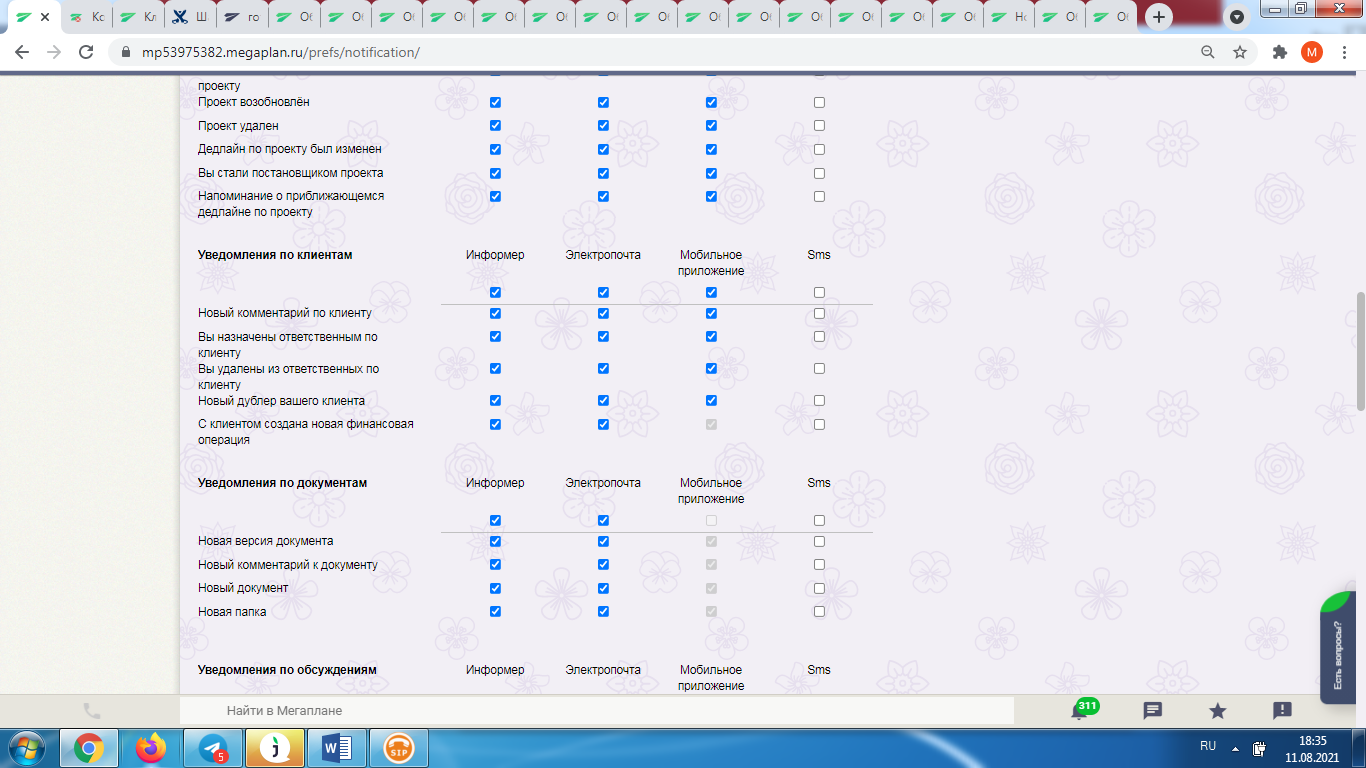Click the 'Уведомления по документам' heading
Image resolution: width=1366 pixels, height=768 pixels.
[282, 483]
